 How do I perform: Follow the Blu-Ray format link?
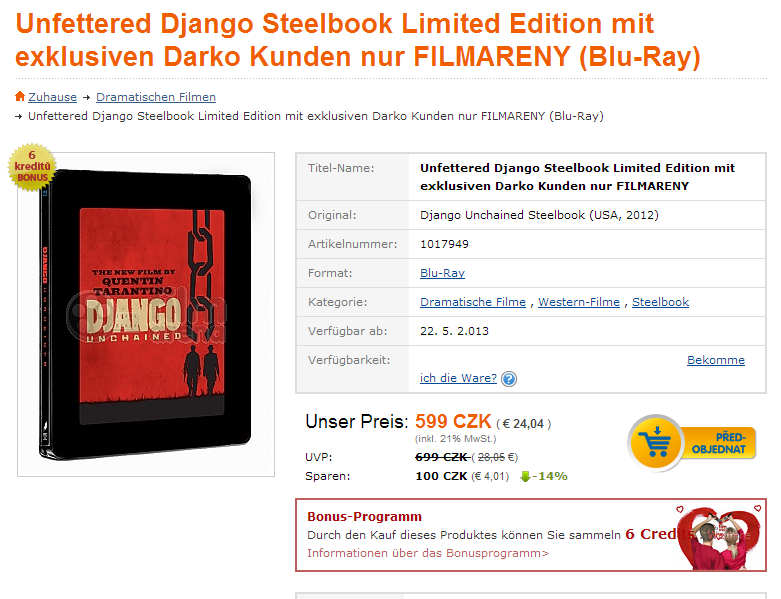click(442, 273)
